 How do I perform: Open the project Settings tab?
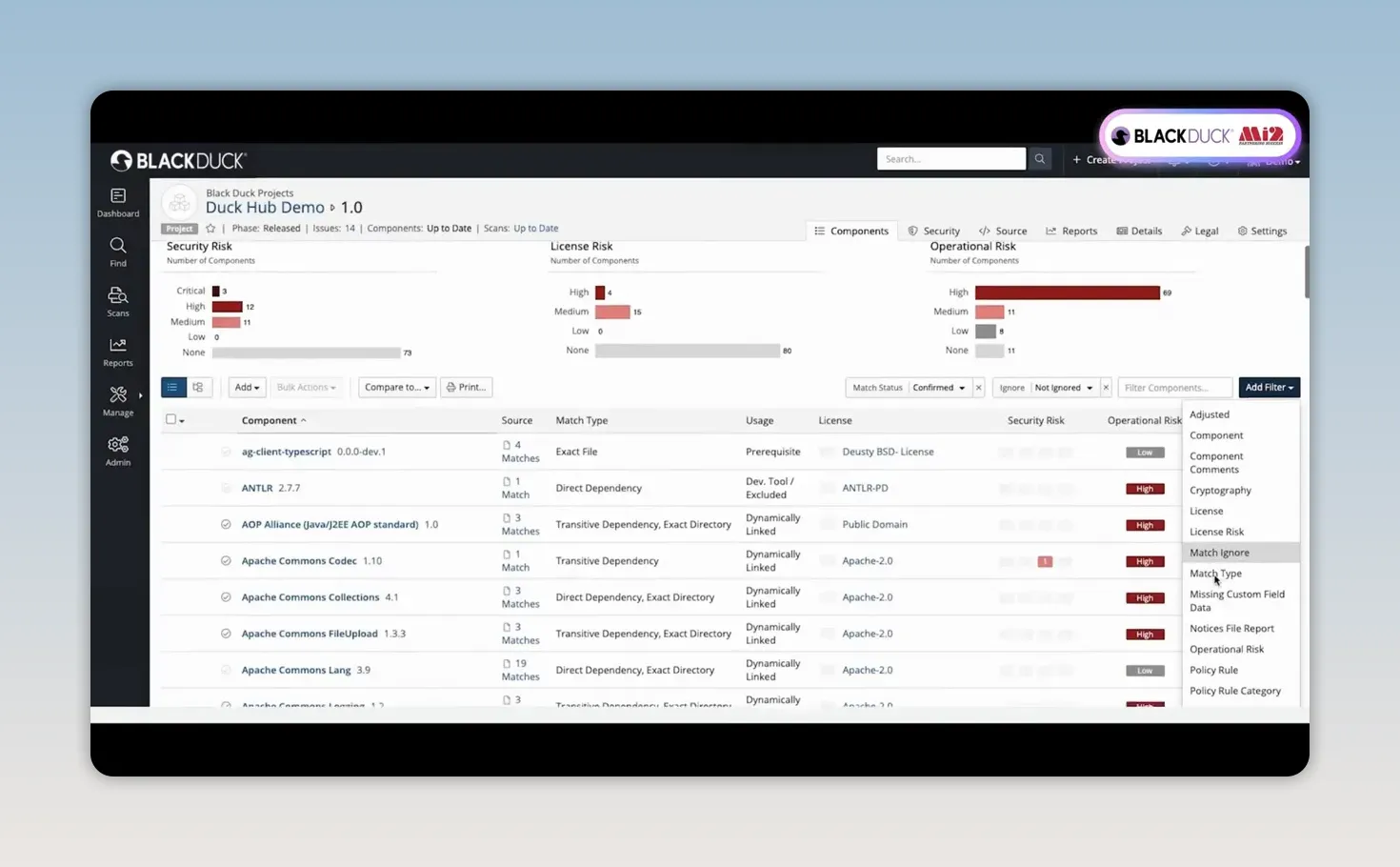[x=1262, y=231]
